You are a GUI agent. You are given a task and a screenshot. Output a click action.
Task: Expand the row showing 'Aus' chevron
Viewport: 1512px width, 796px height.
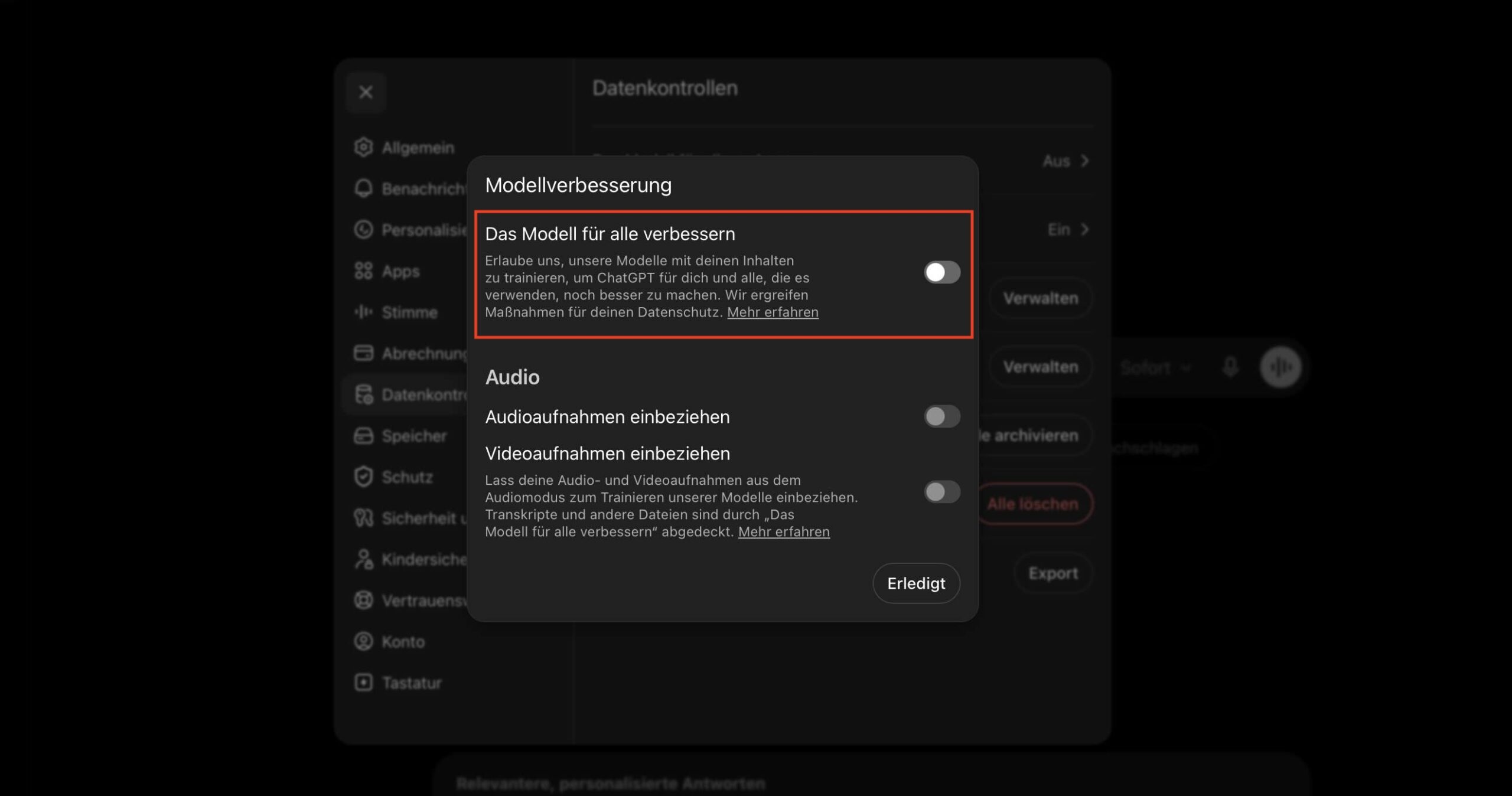[x=1065, y=161]
